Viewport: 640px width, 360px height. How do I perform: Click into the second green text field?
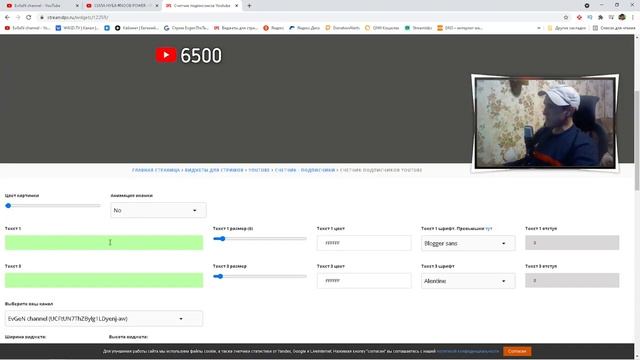pyautogui.click(x=104, y=280)
